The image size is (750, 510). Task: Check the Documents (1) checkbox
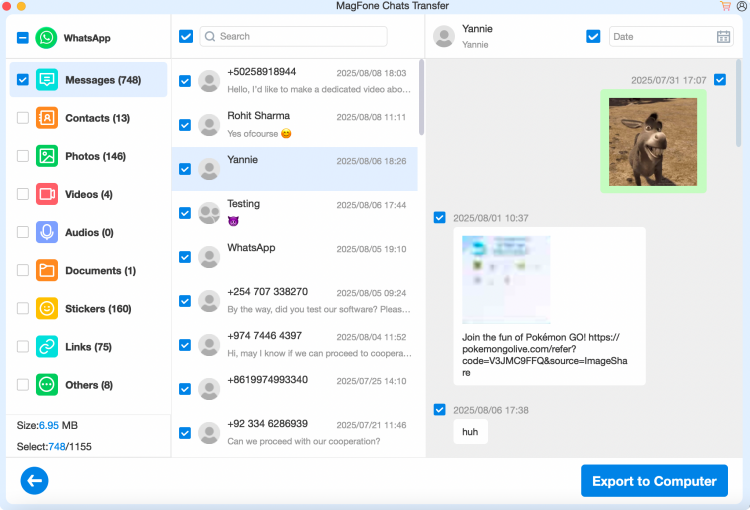pyautogui.click(x=22, y=270)
